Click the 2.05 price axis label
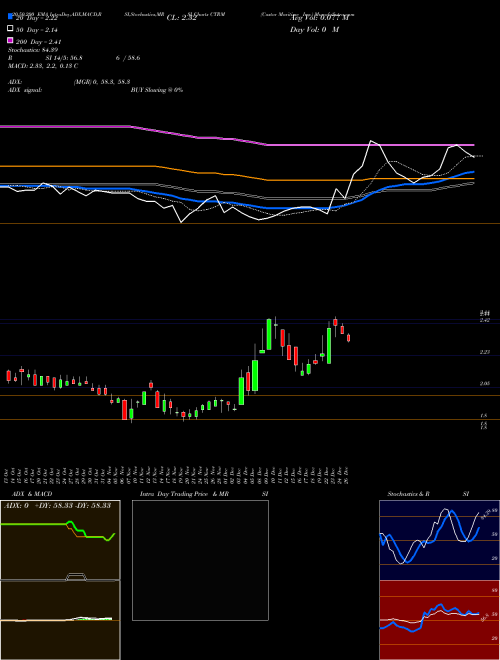The width and height of the screenshot is (500, 660). 484,384
